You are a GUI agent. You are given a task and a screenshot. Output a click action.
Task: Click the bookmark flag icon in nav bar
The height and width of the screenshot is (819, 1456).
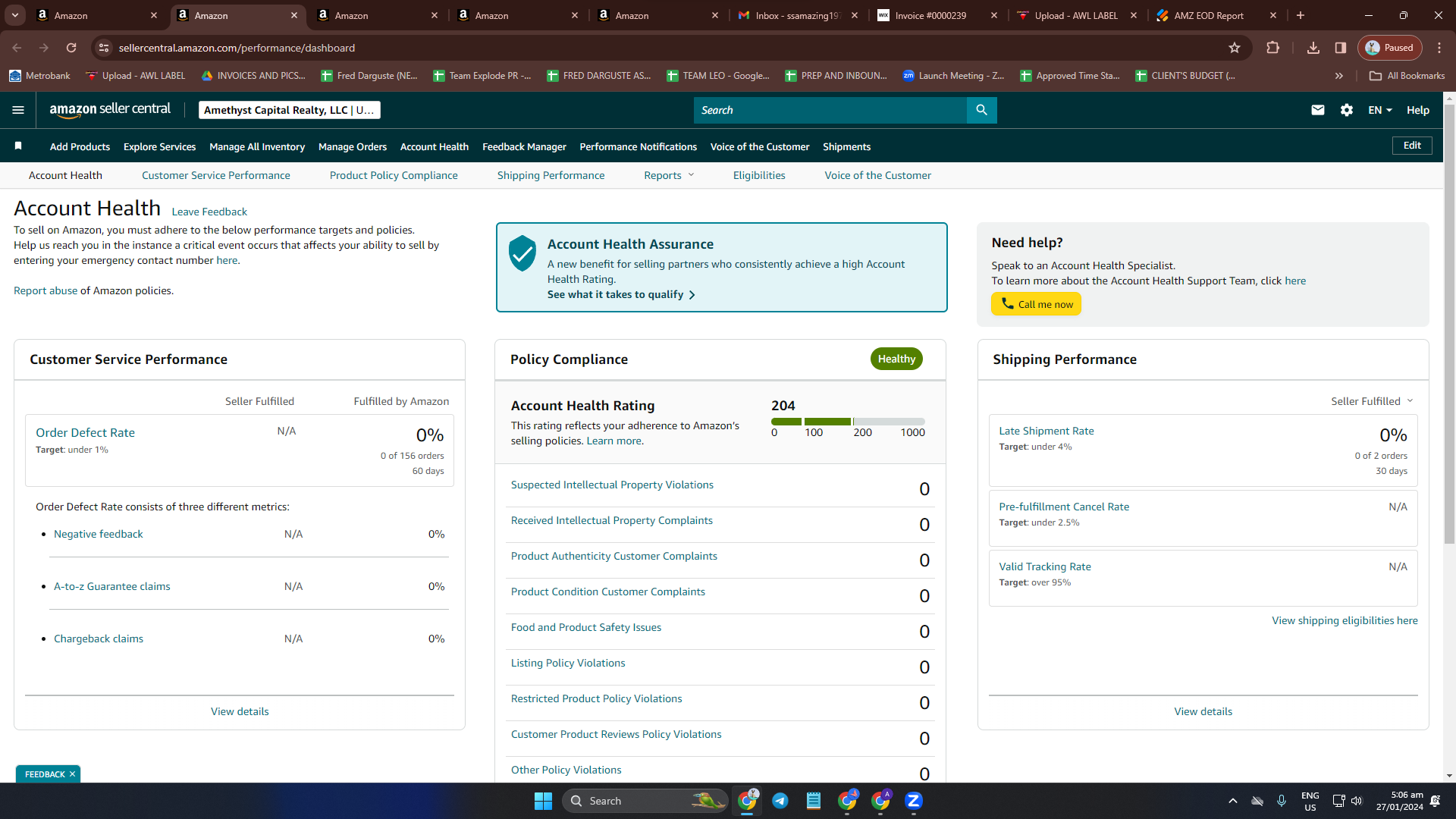[x=18, y=146]
